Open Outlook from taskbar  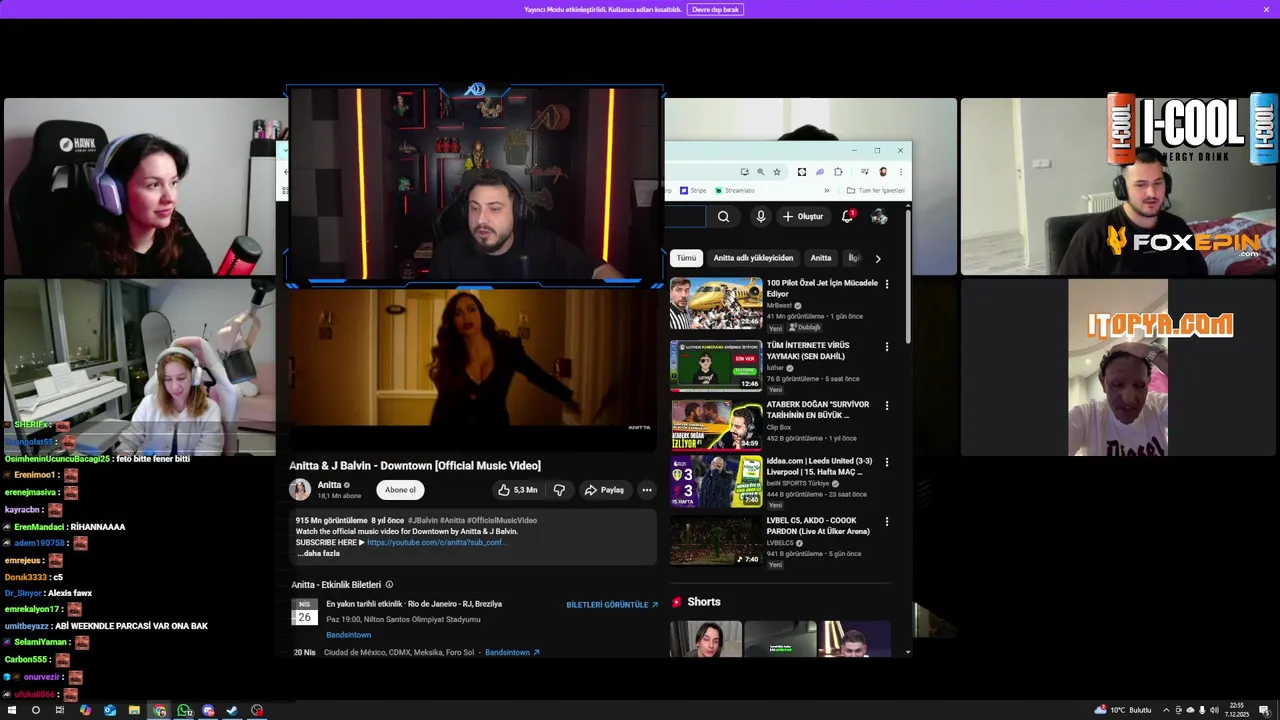[110, 710]
